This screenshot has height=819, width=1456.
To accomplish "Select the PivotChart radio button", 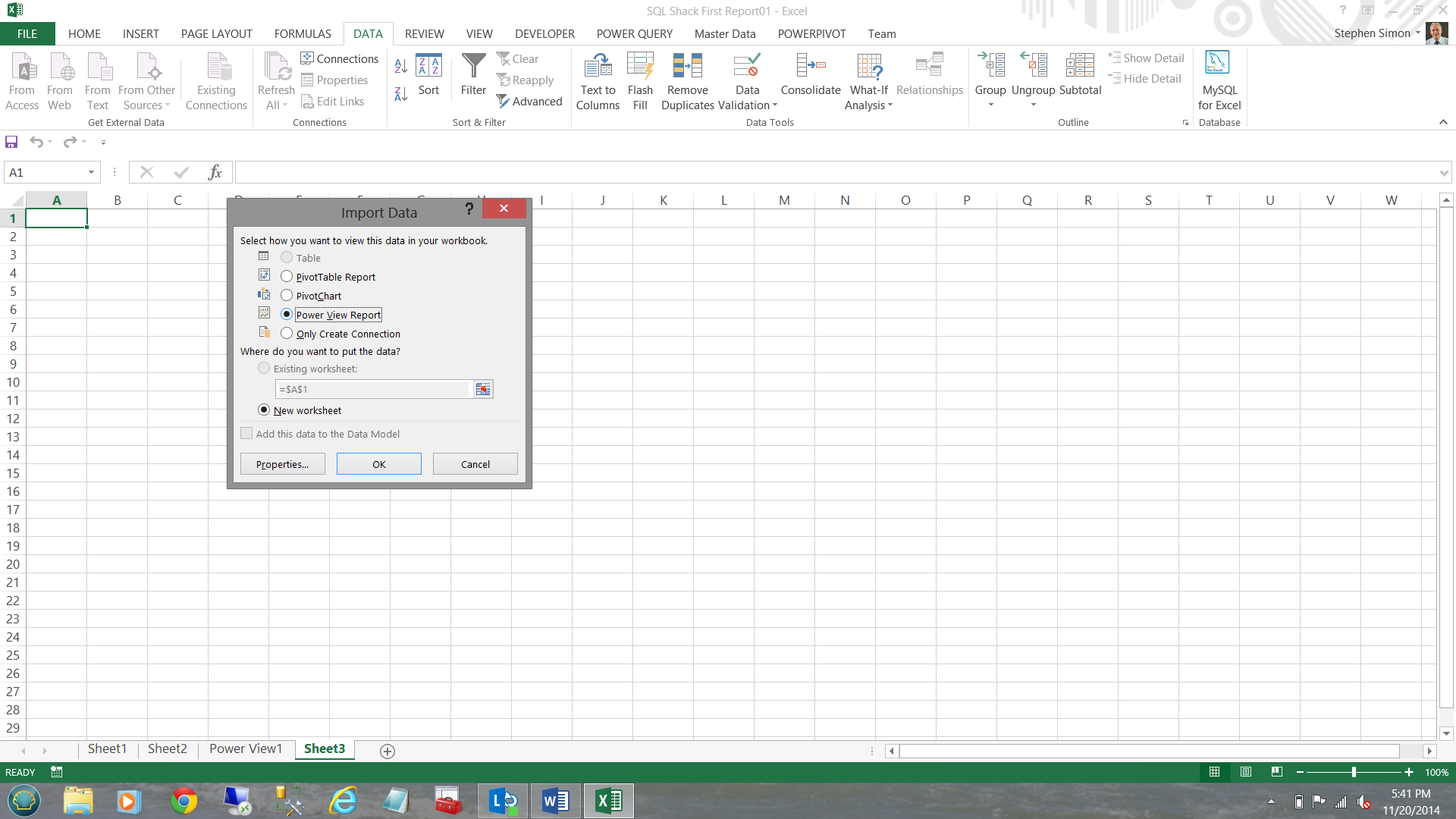I will tap(287, 296).
